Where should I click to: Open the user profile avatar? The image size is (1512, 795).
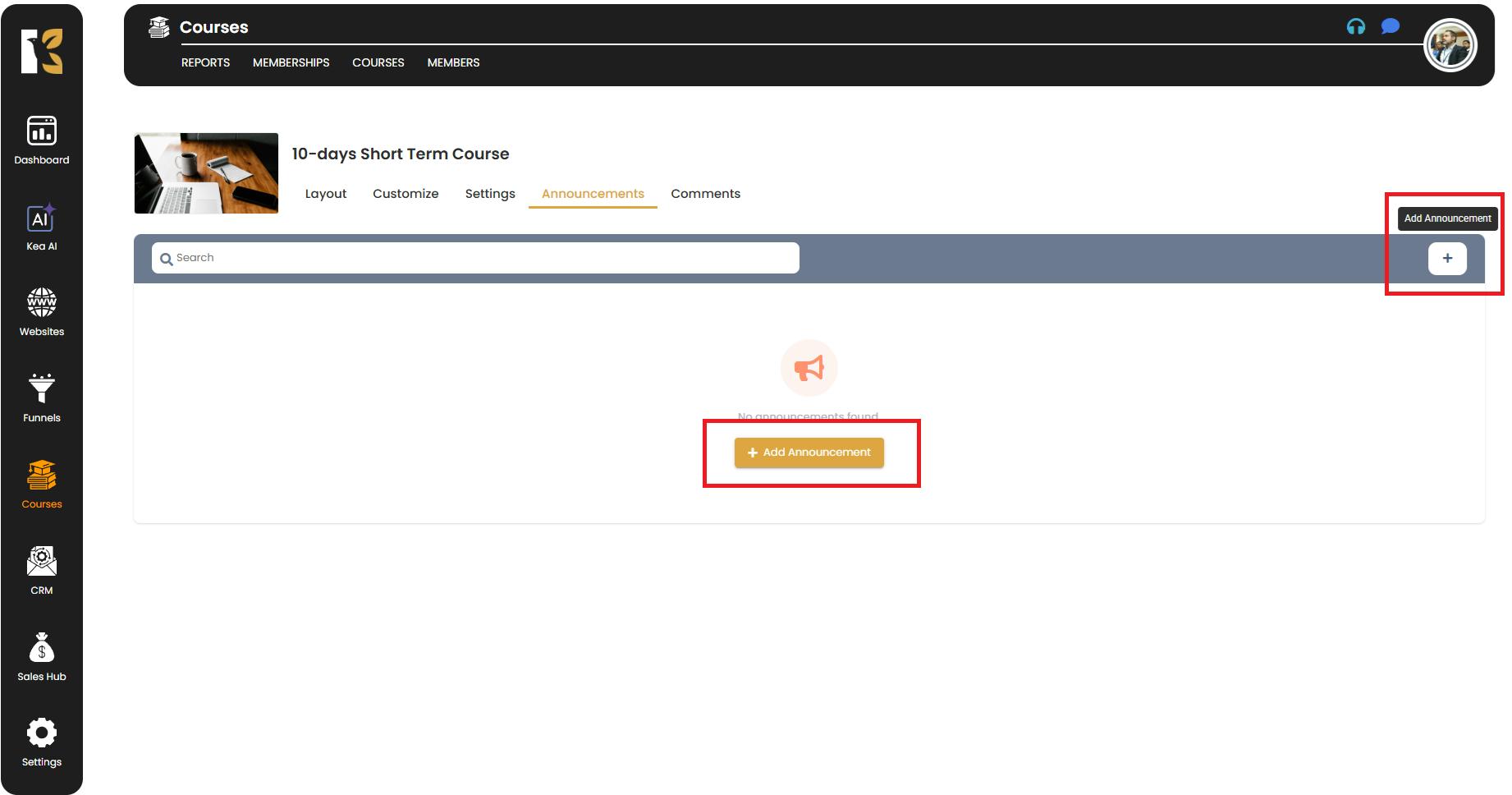[1450, 45]
